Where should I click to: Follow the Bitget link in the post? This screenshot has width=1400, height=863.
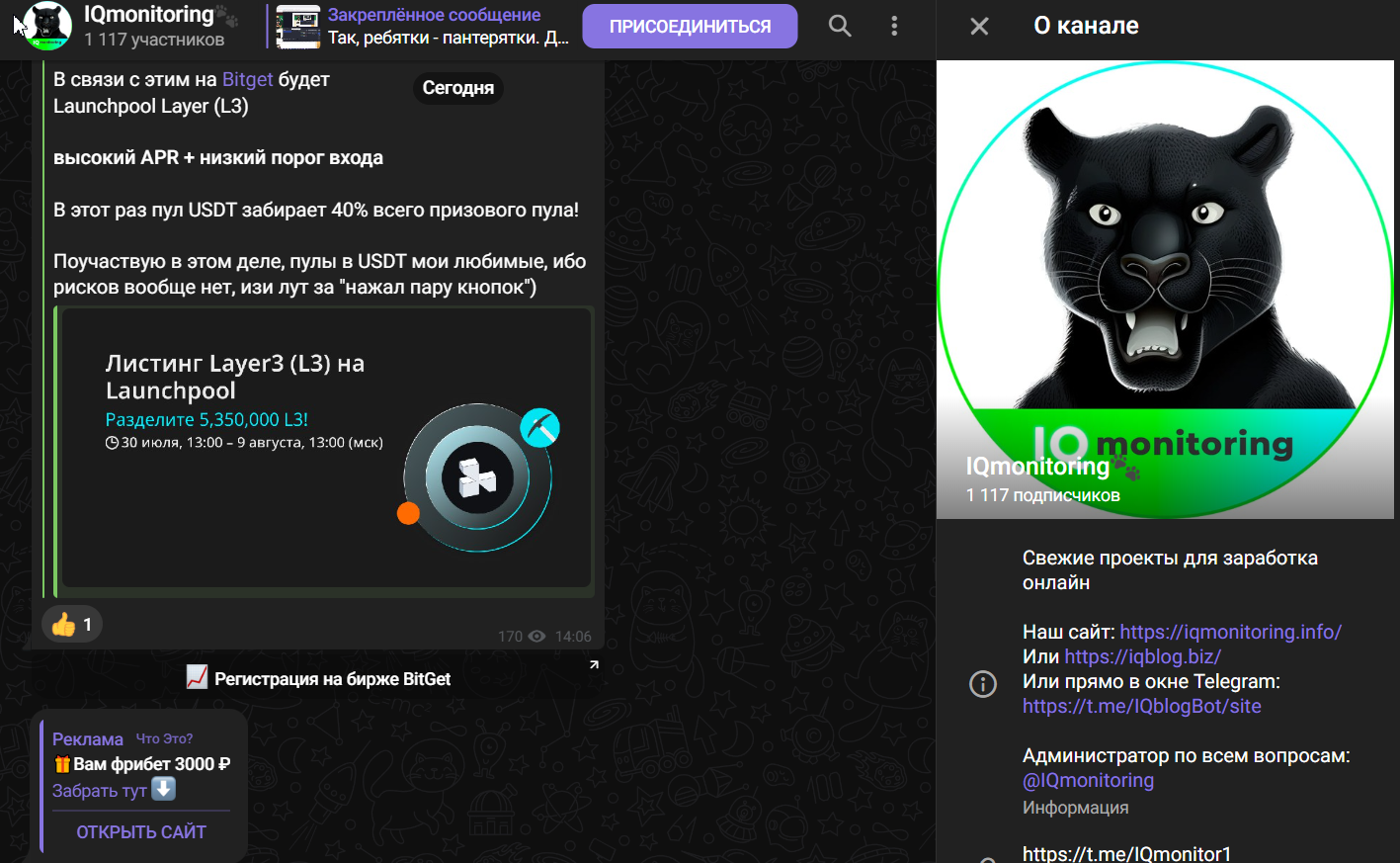(247, 79)
